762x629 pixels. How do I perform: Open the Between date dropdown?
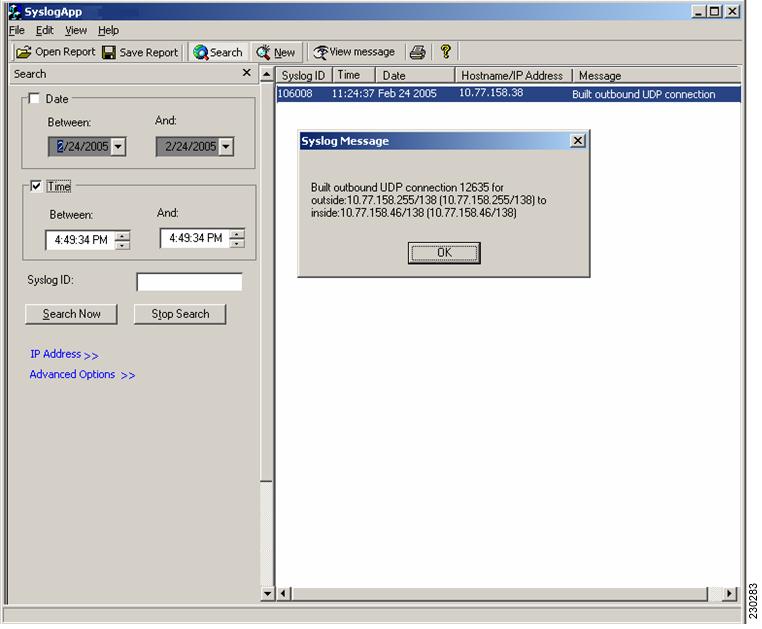tap(118, 146)
